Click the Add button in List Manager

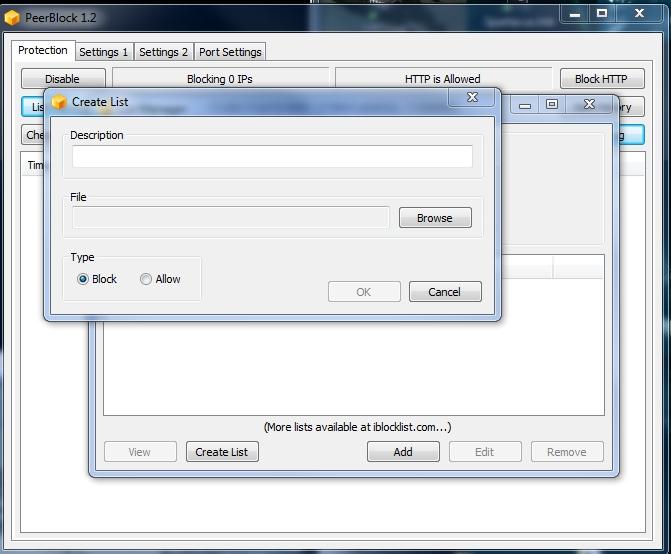[403, 452]
